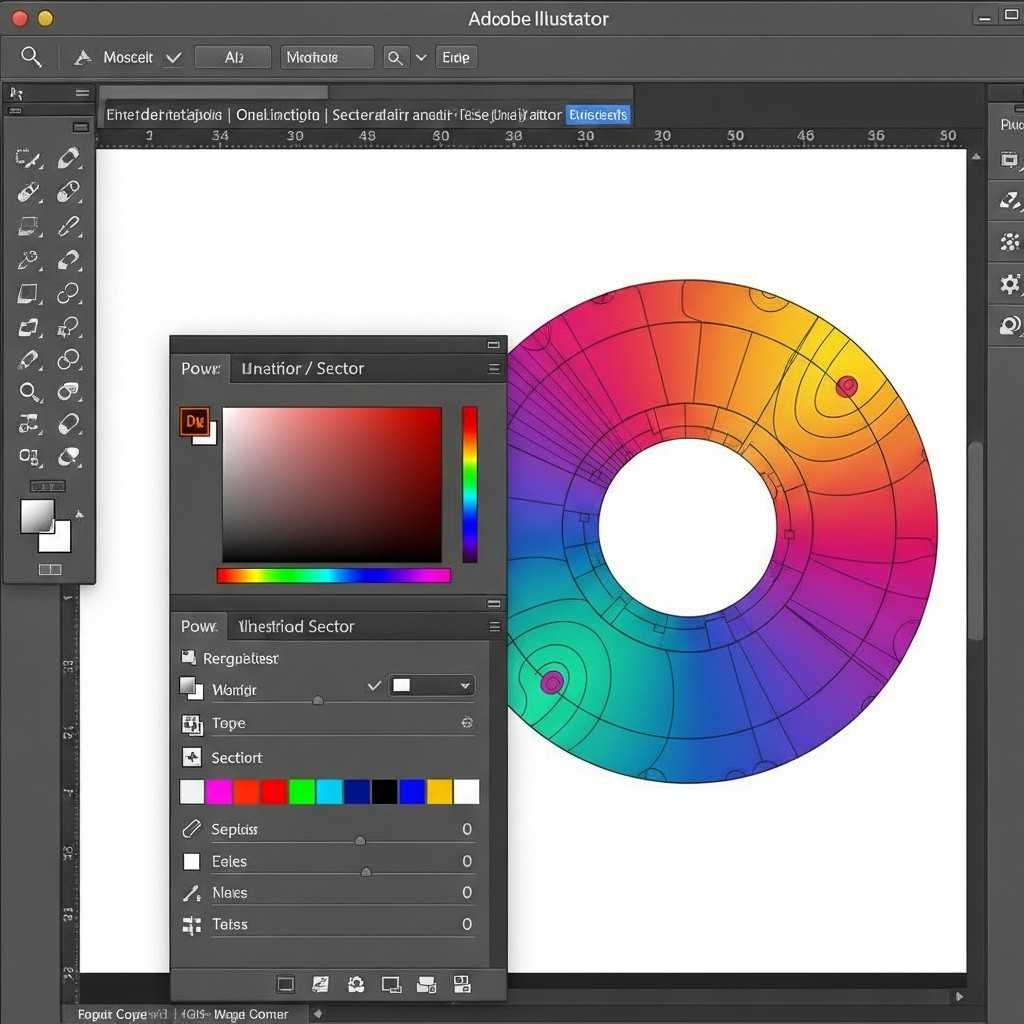Click the brush icon beside Nlaes
This screenshot has height=1024, width=1024.
[x=191, y=893]
